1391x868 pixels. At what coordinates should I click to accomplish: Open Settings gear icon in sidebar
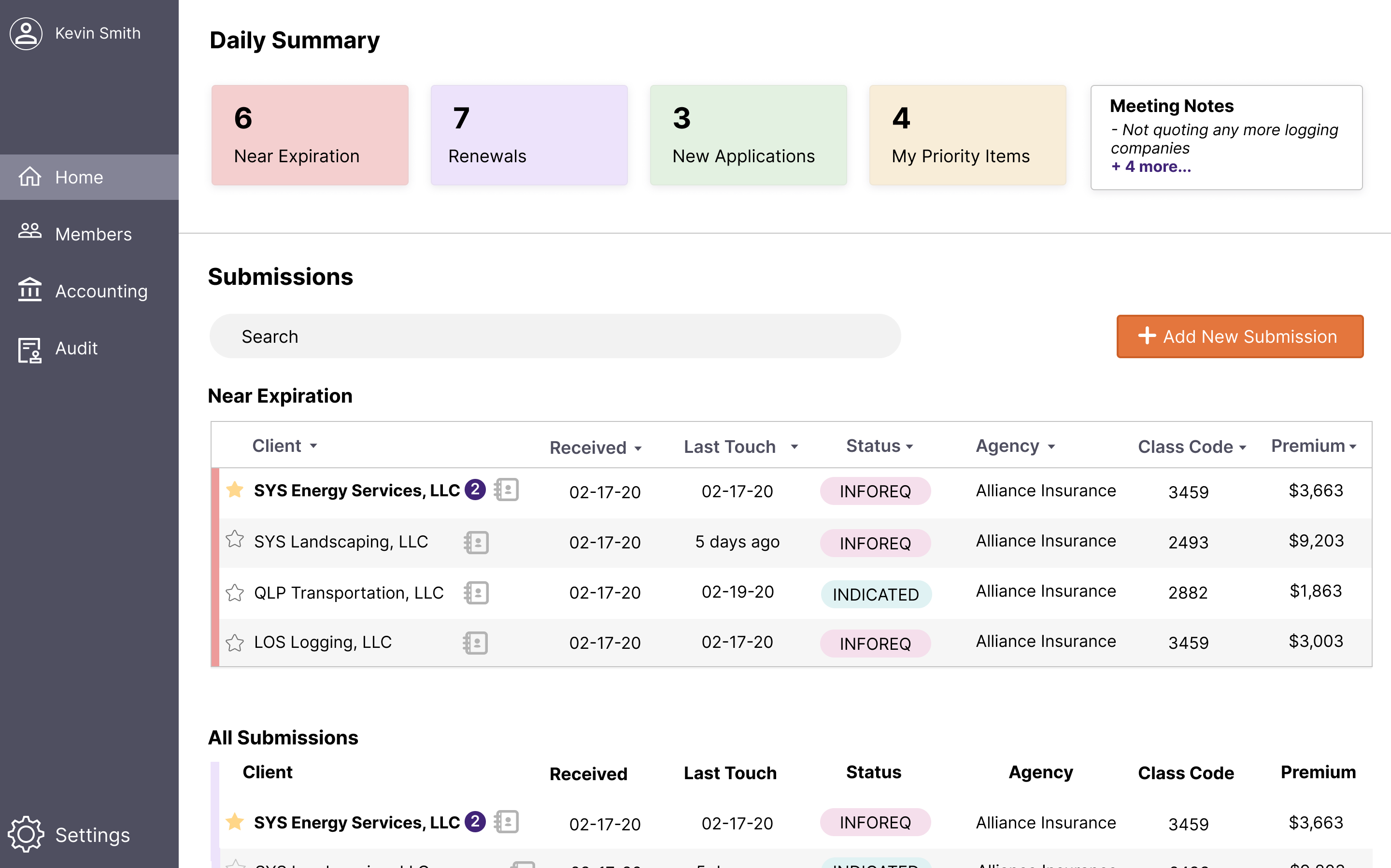tap(26, 834)
